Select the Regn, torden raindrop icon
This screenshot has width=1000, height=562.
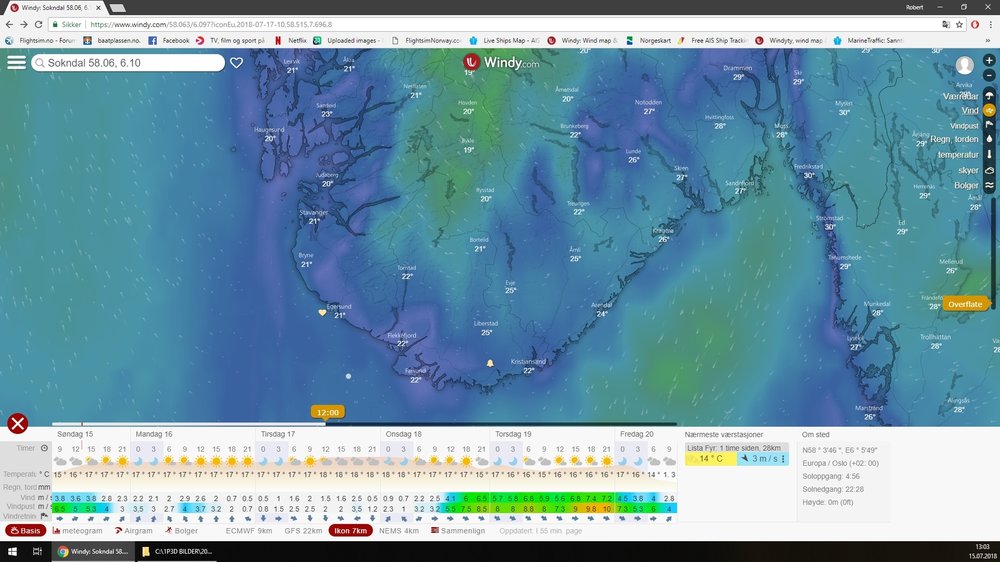989,138
